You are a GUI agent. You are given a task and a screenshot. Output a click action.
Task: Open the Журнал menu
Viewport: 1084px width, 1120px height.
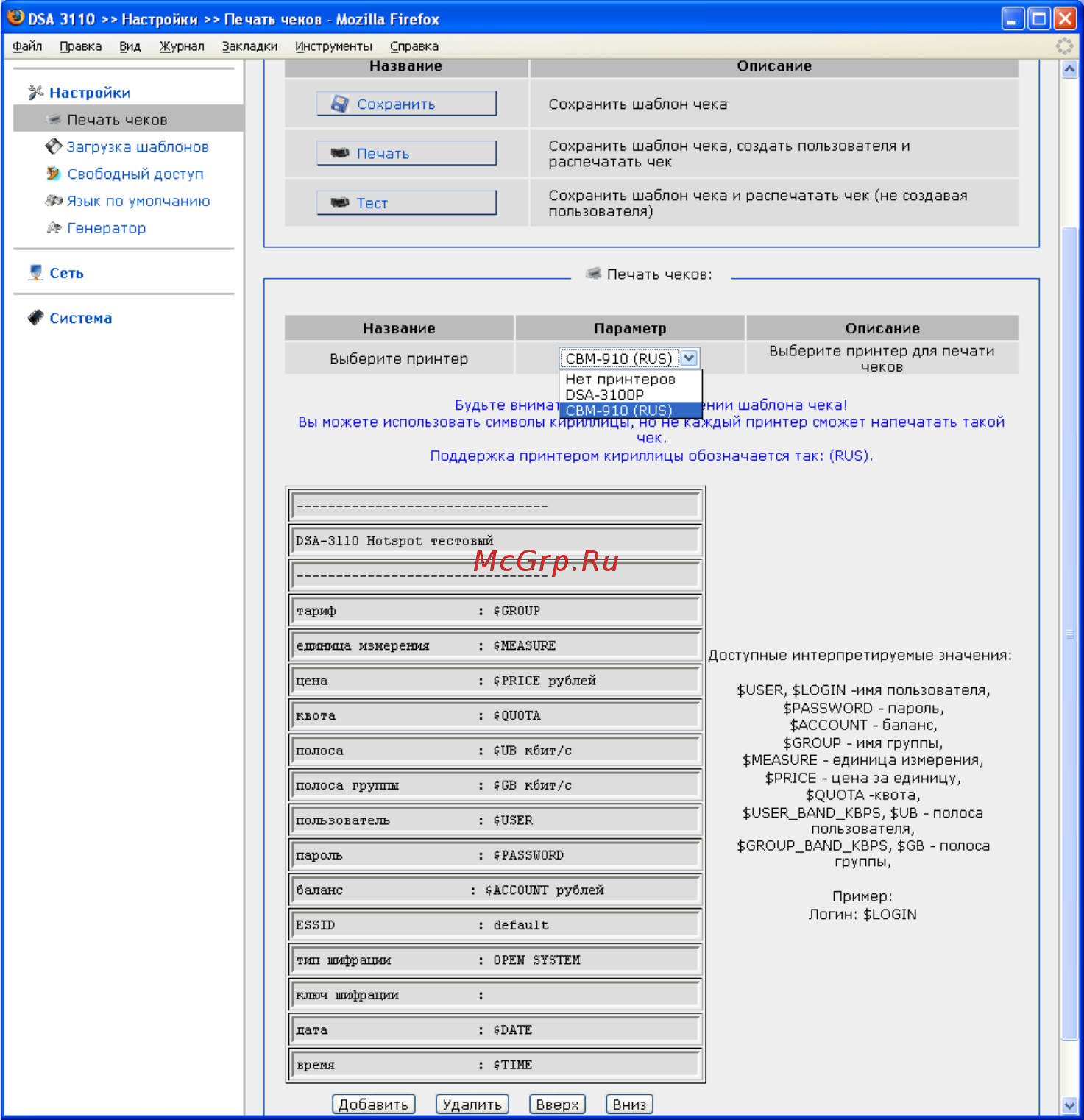(x=182, y=46)
